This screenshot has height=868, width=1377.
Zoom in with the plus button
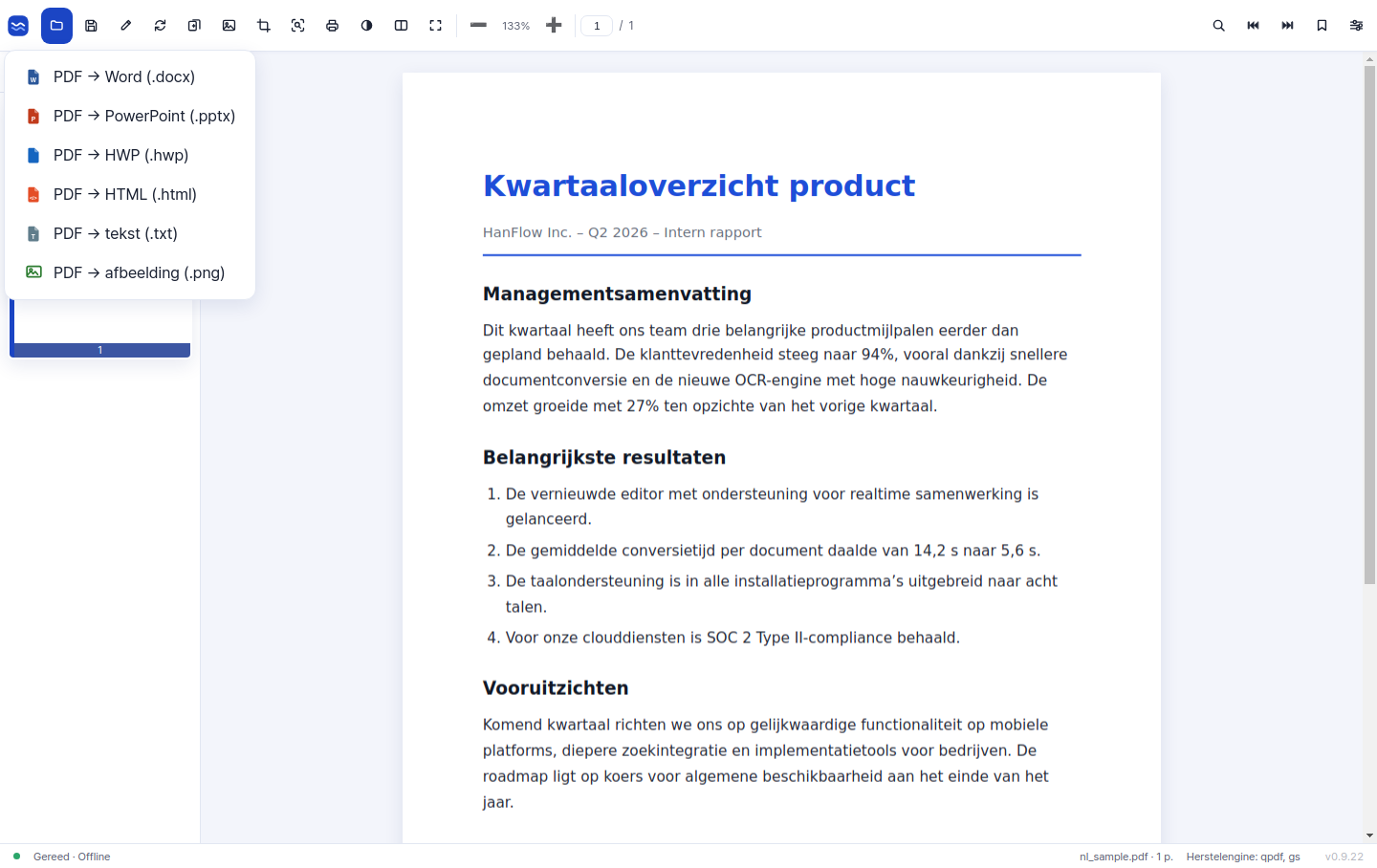554,26
